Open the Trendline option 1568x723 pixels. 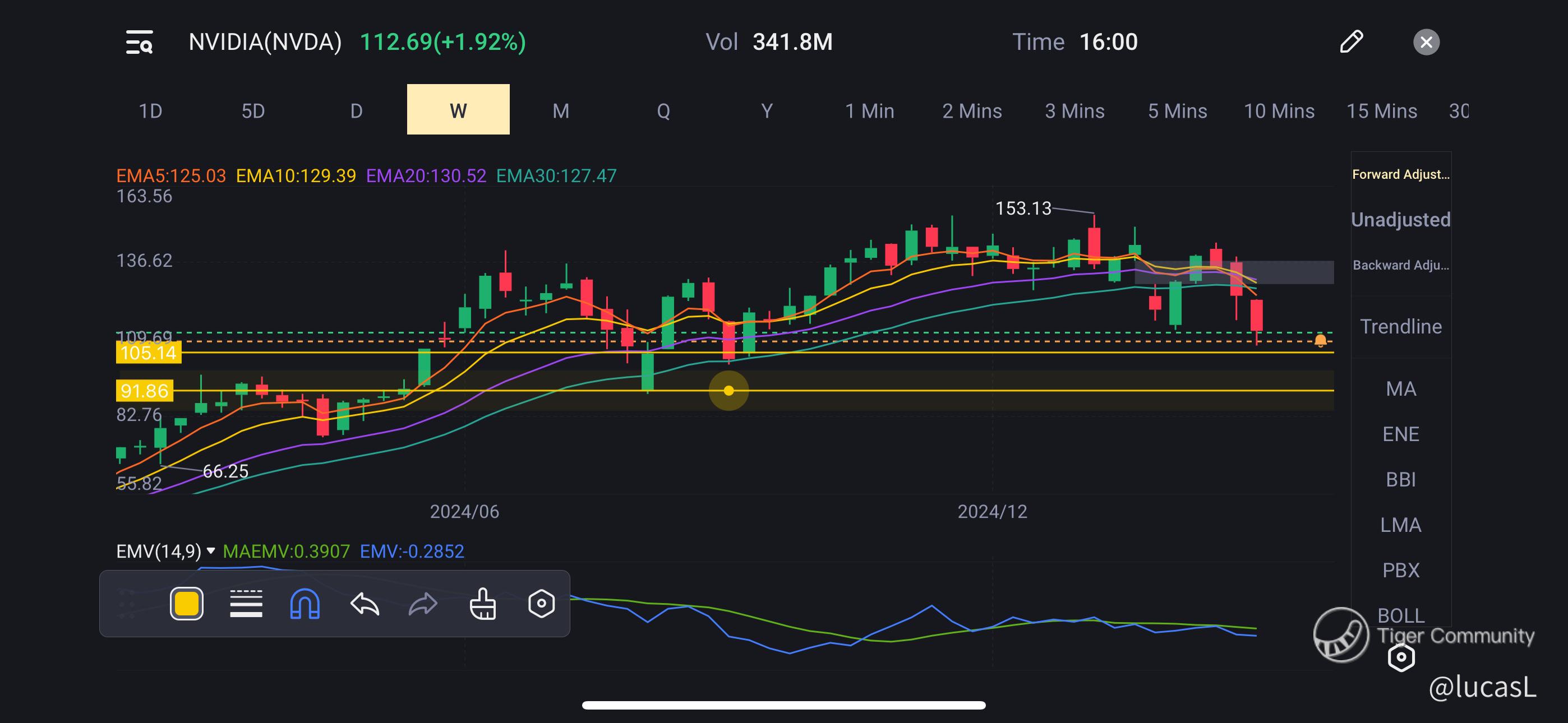[x=1401, y=327]
